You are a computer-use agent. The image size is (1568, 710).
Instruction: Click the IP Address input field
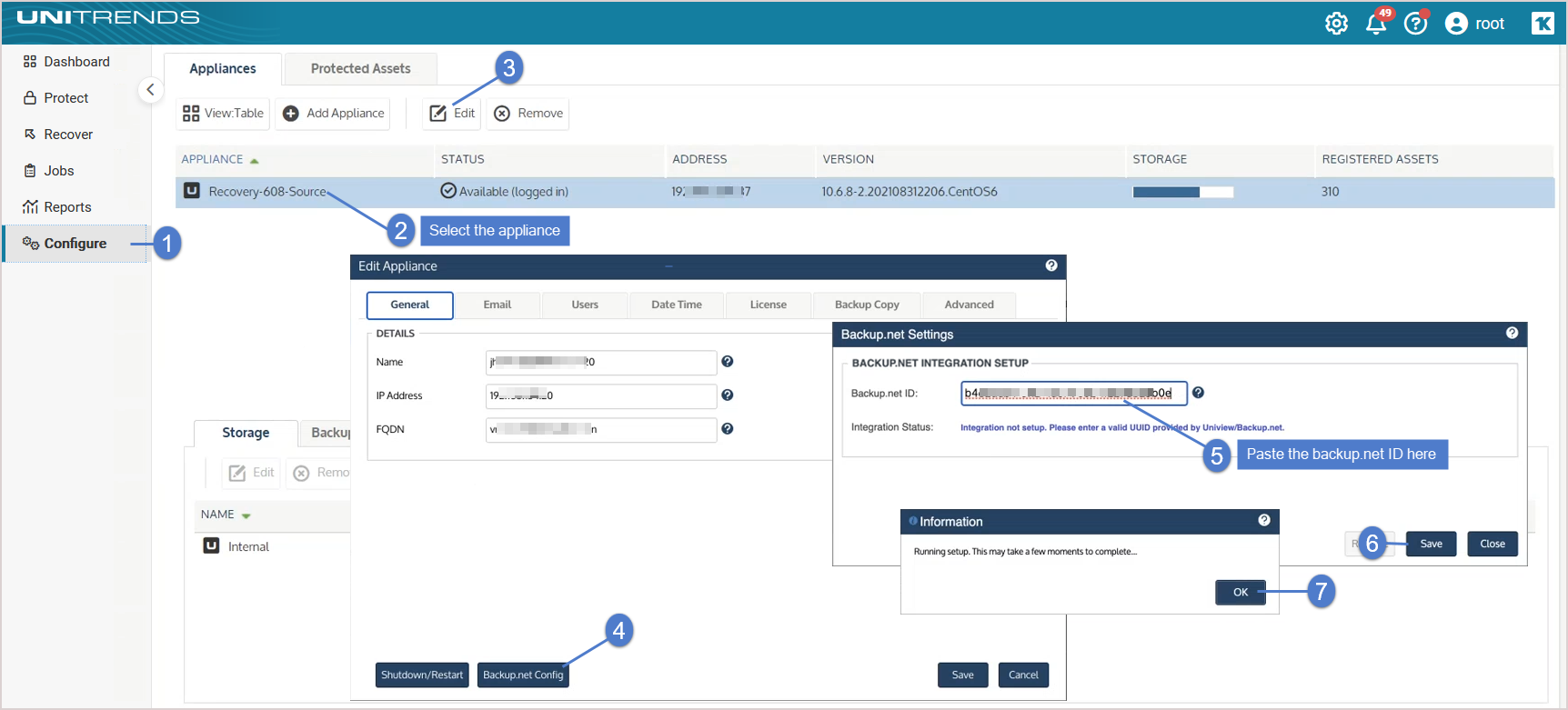pyautogui.click(x=601, y=395)
